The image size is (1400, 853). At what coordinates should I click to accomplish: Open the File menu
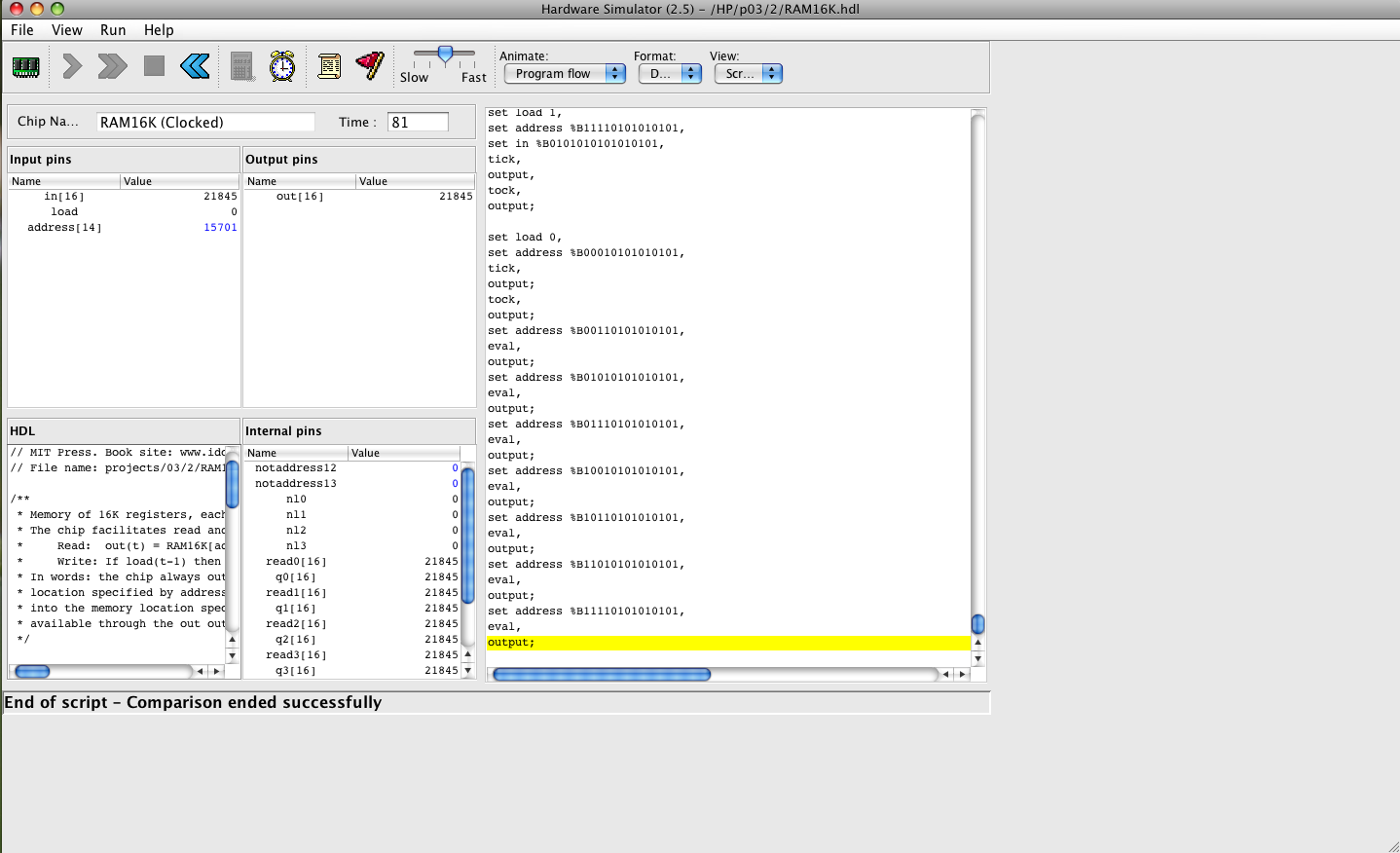coord(22,30)
